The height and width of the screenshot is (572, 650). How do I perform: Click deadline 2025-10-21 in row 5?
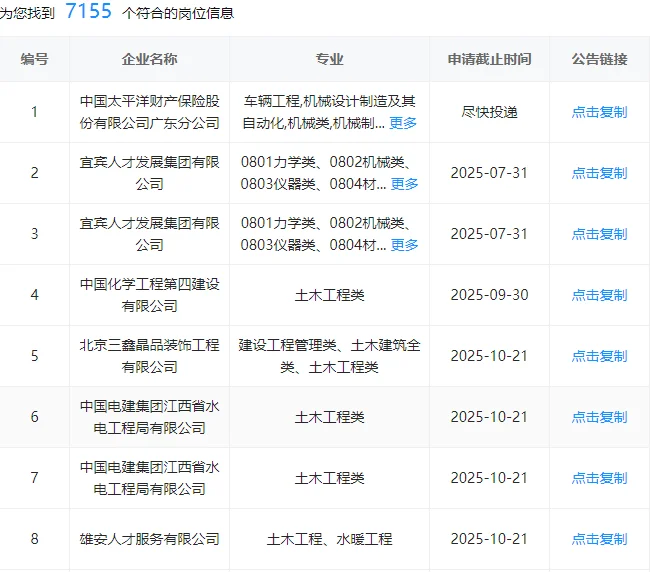490,356
